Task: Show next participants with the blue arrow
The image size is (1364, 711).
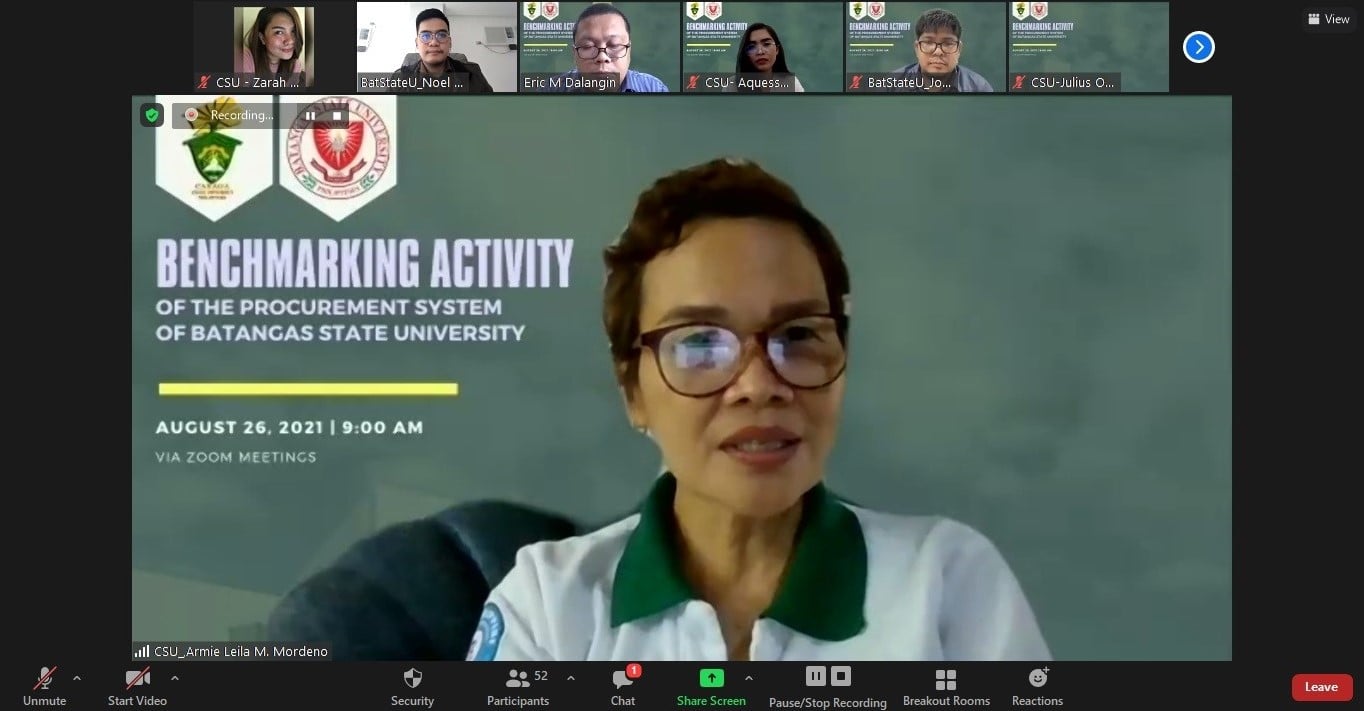Action: click(x=1198, y=47)
